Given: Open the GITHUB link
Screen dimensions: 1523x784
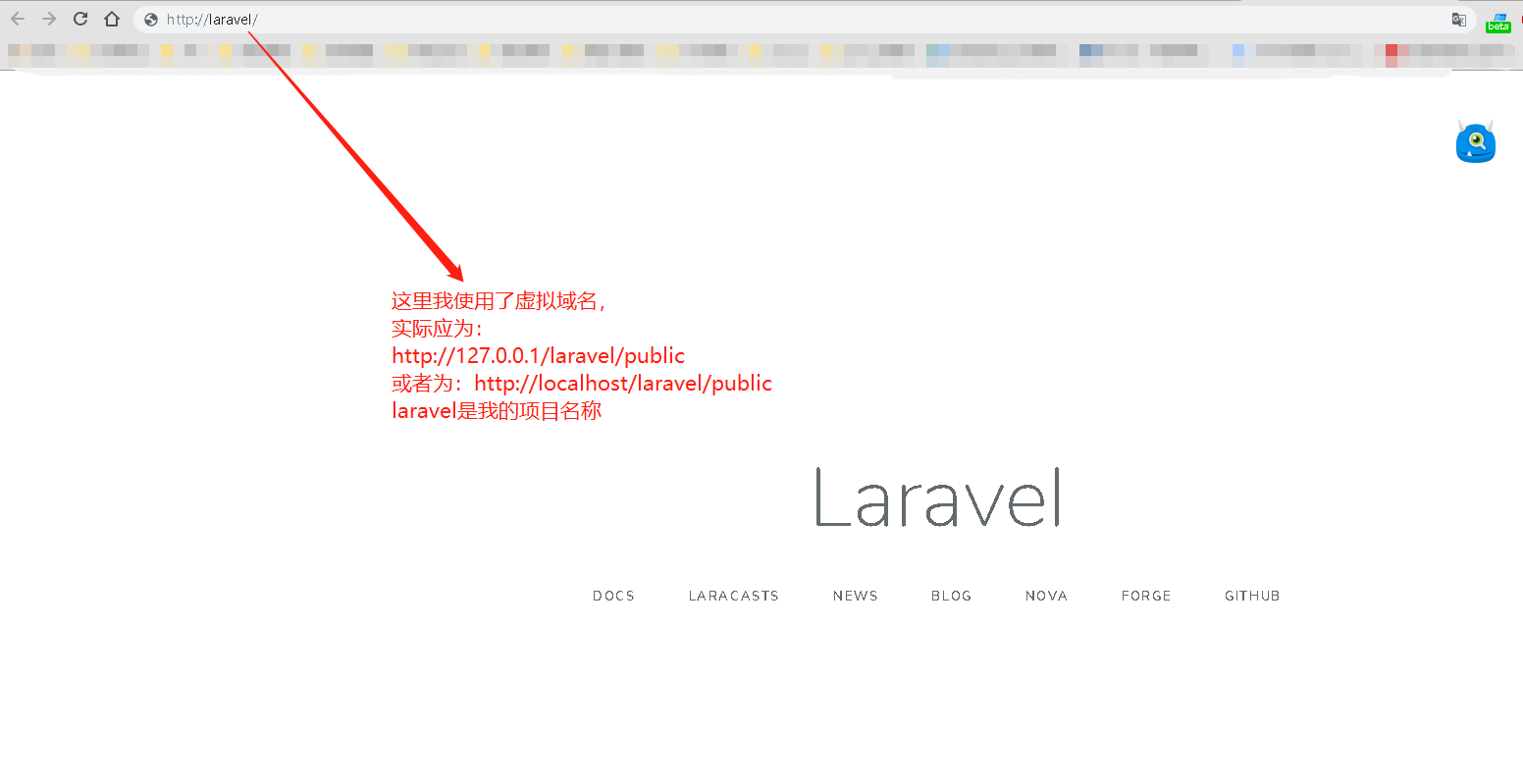Looking at the screenshot, I should tap(1252, 596).
